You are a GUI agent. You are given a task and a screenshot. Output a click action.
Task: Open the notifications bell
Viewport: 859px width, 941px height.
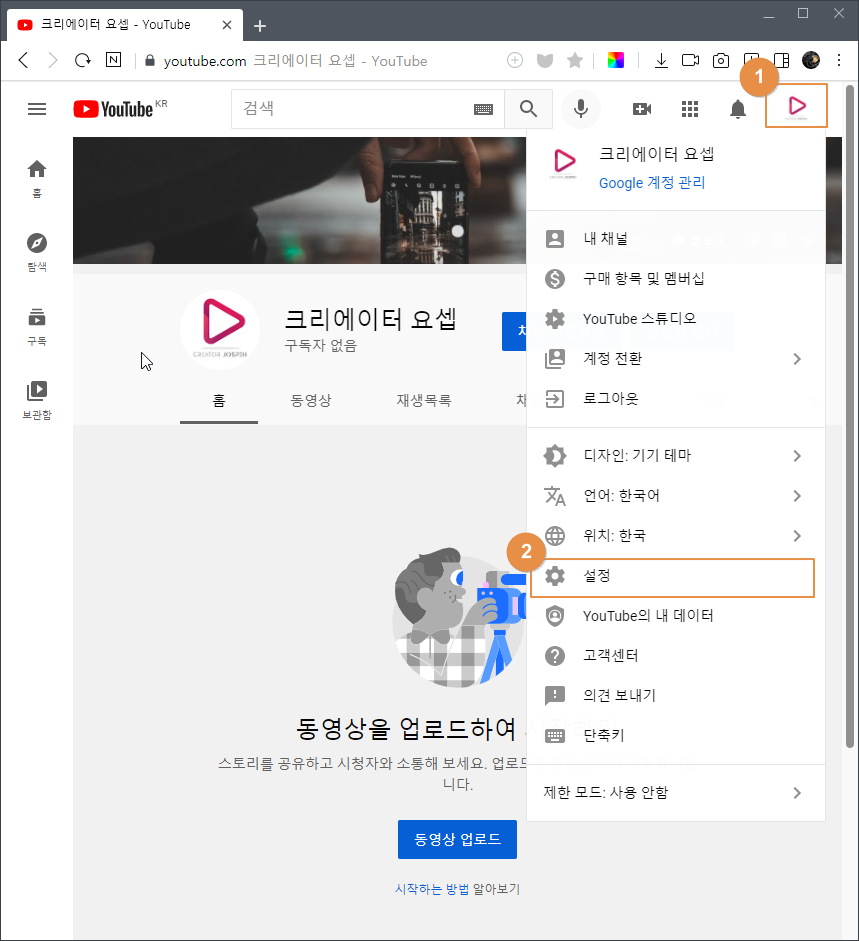[738, 109]
